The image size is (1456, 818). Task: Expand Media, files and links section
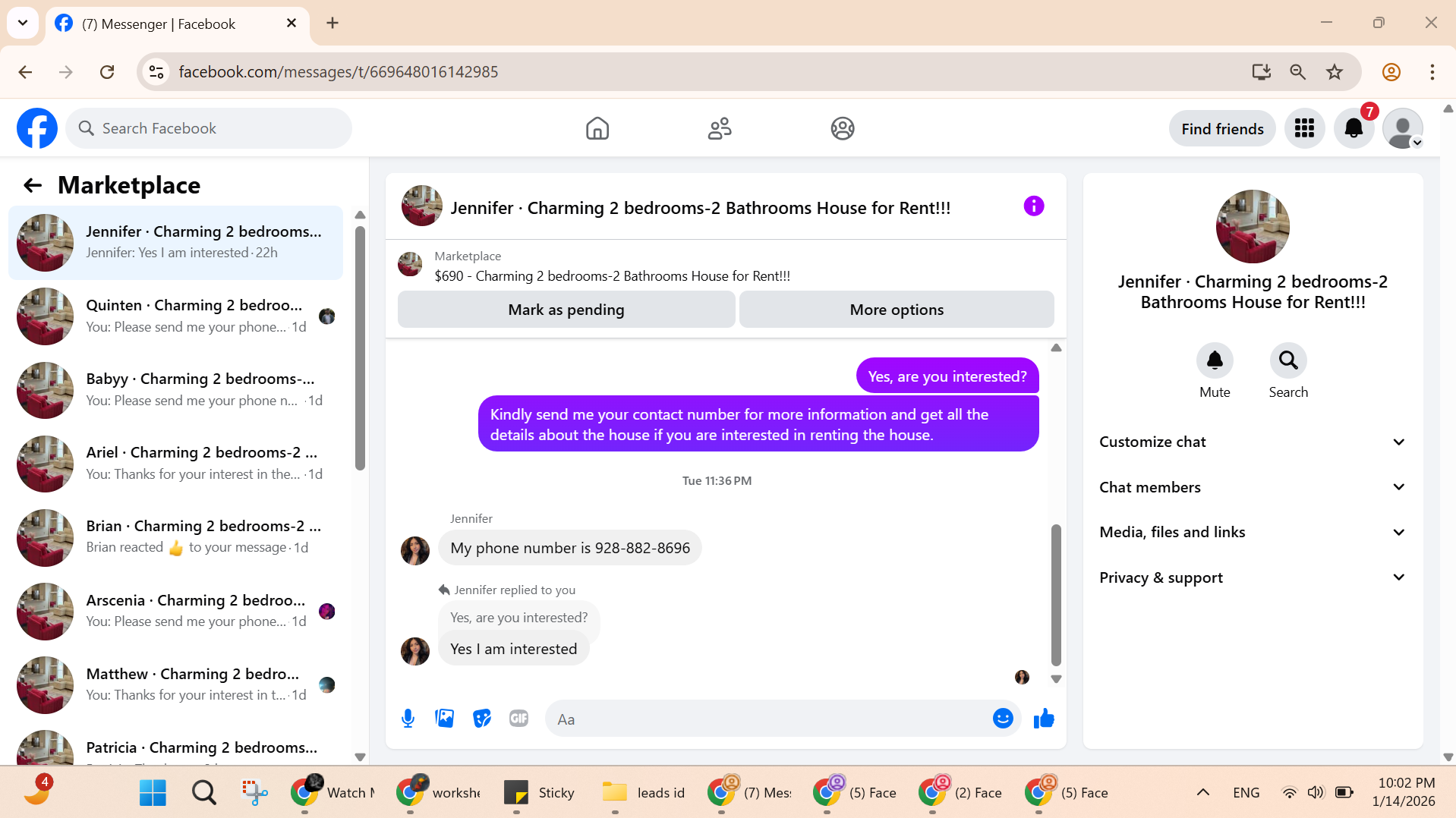pos(1253,532)
